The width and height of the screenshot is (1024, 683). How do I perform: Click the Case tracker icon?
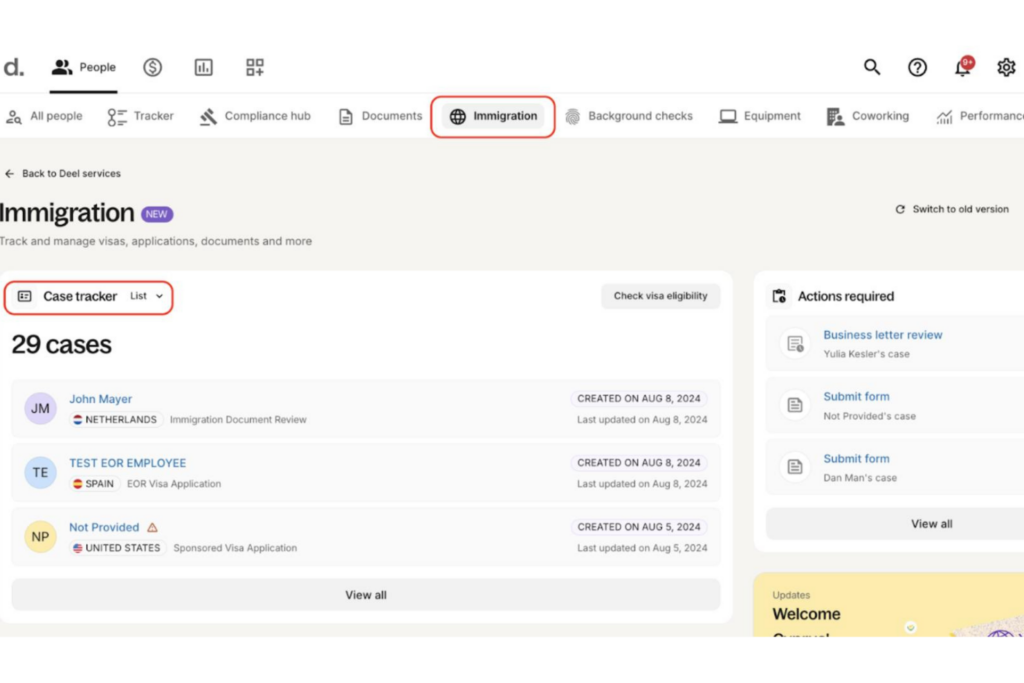[x=25, y=296]
